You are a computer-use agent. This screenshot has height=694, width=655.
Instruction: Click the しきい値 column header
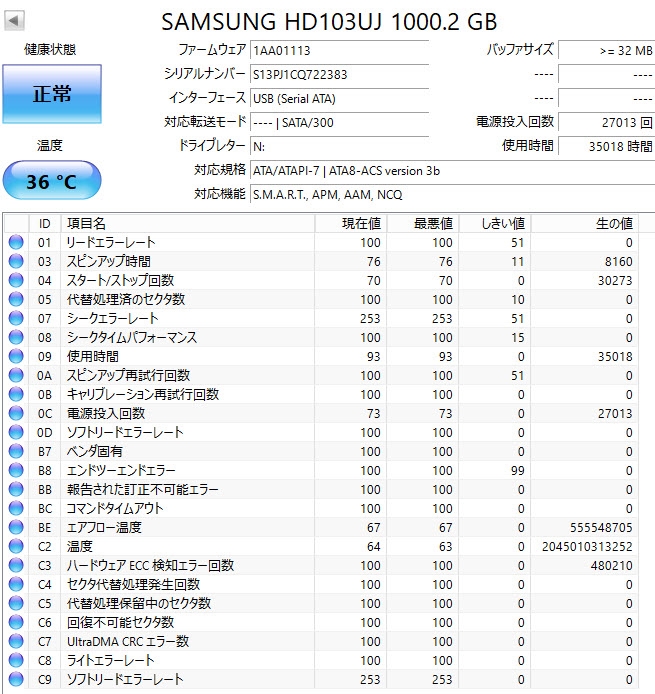(495, 224)
